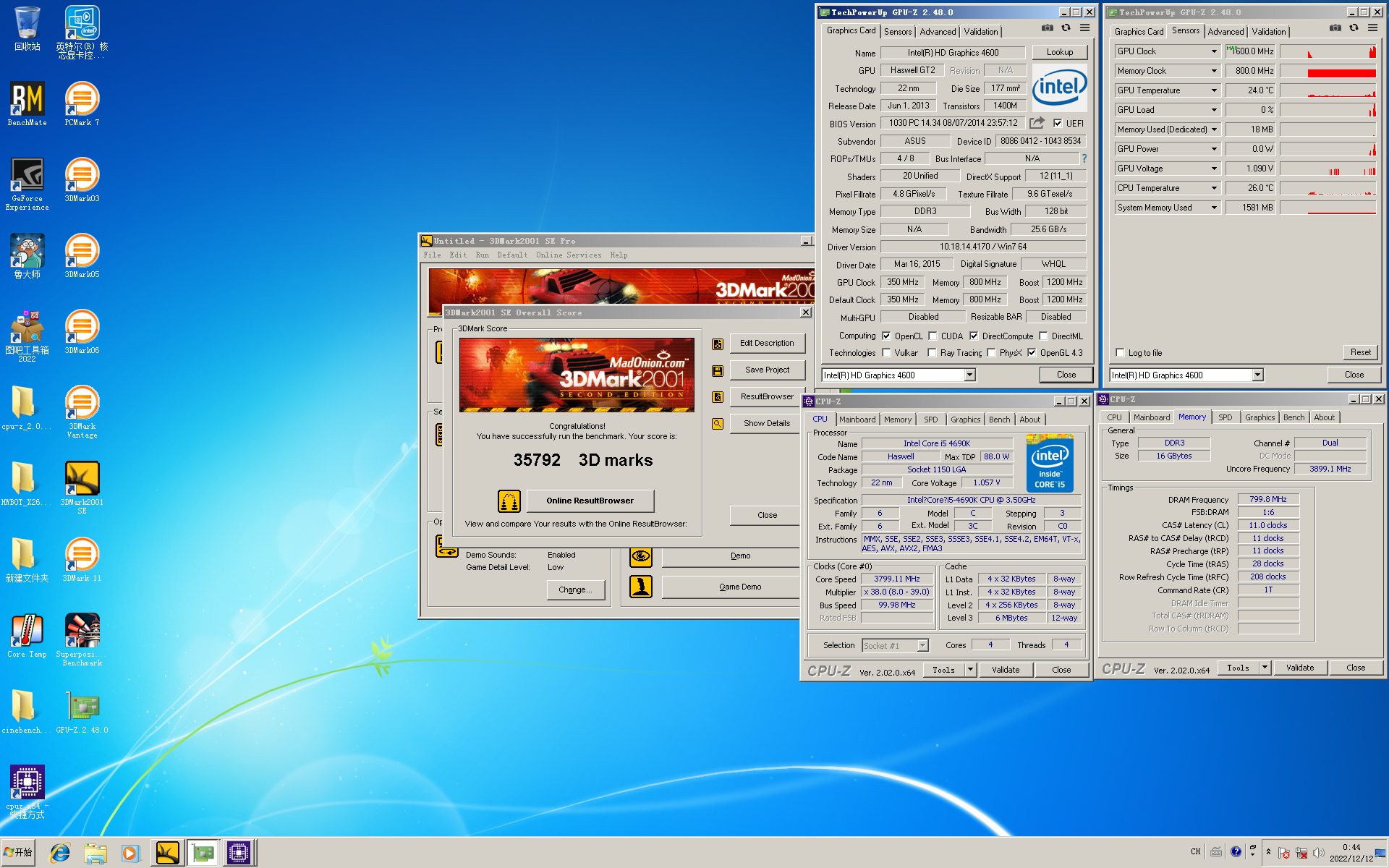Open GPU selector dropdown in GPU-Z Sensors window

[x=1257, y=375]
